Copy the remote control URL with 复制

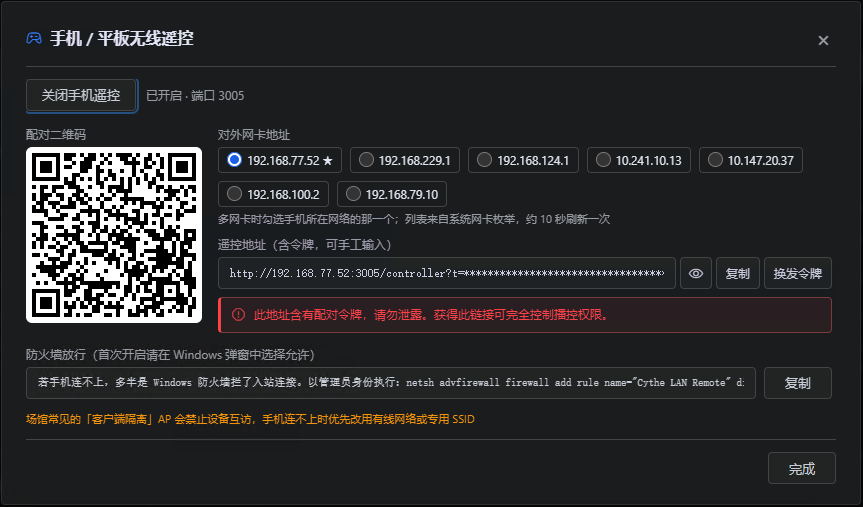(738, 273)
